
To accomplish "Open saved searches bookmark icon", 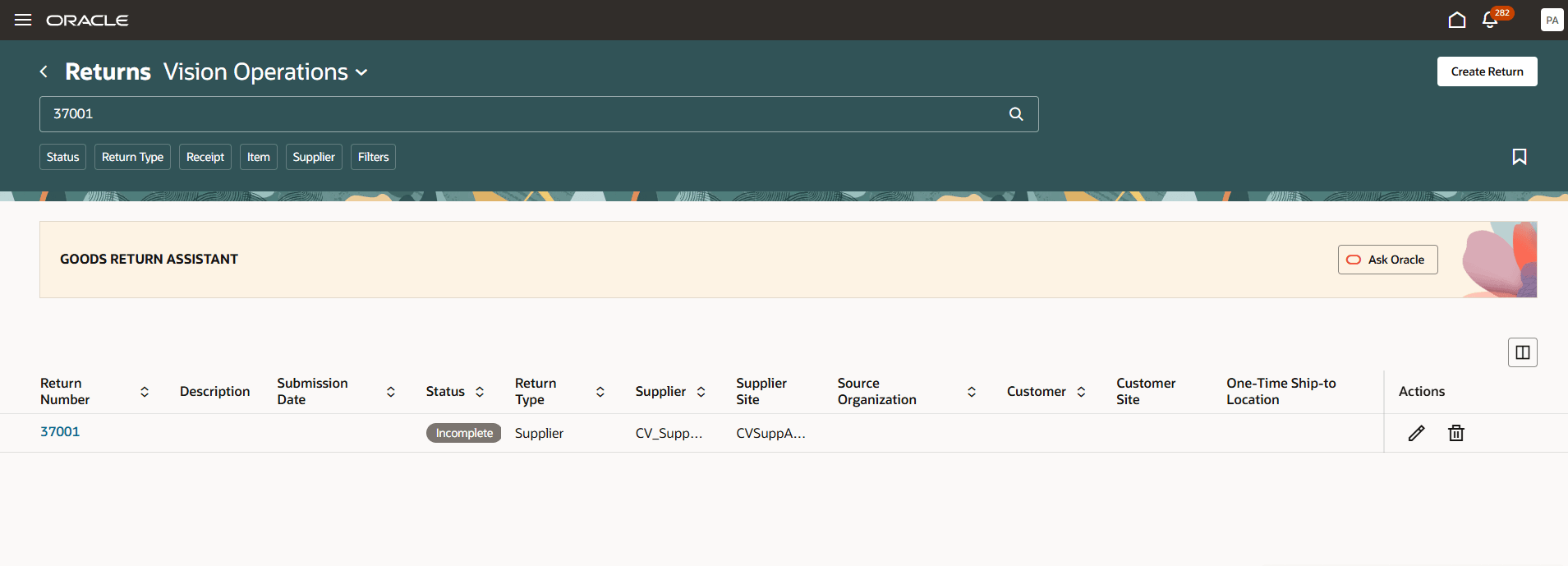I will coord(1520,157).
